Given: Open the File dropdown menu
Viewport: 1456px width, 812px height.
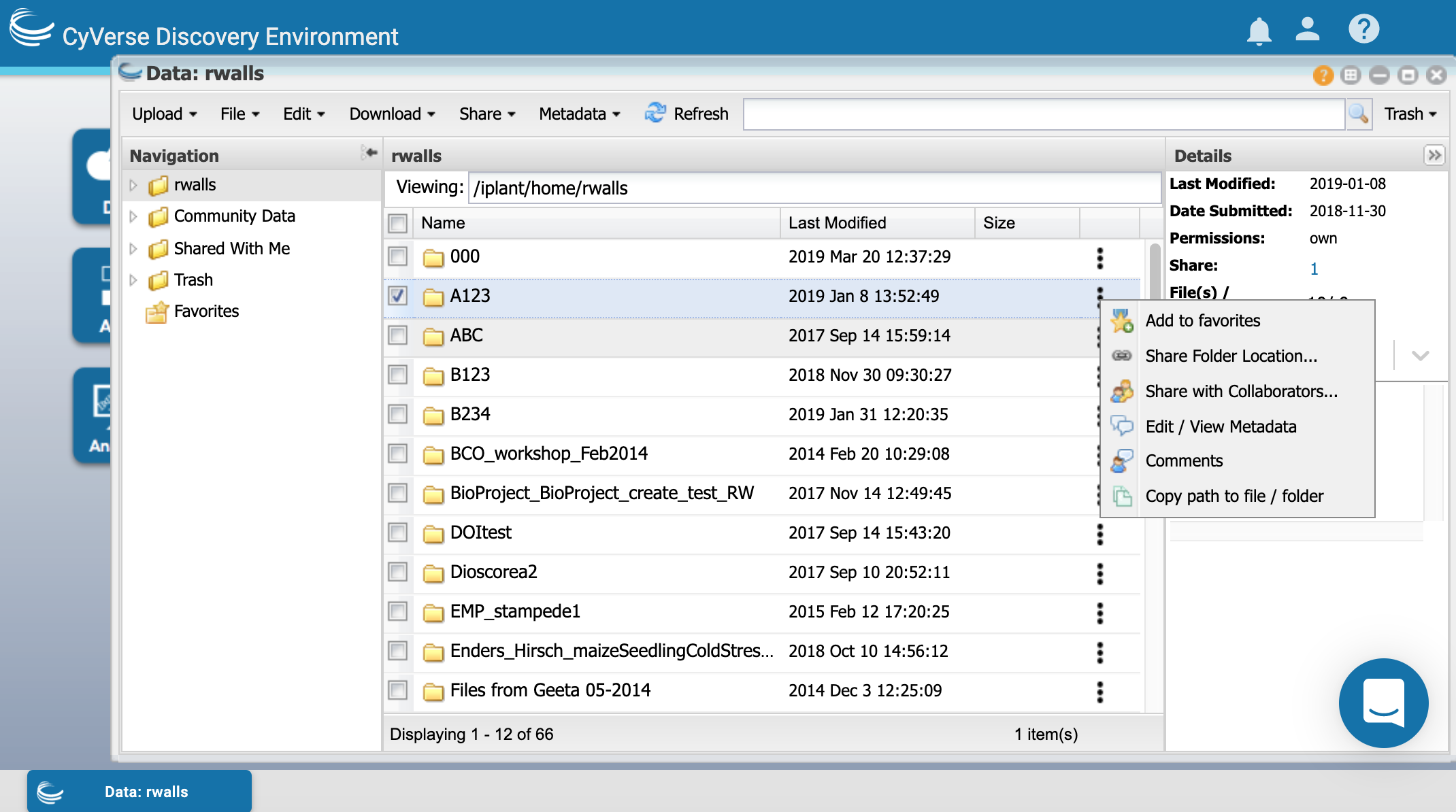Looking at the screenshot, I should click(x=240, y=114).
